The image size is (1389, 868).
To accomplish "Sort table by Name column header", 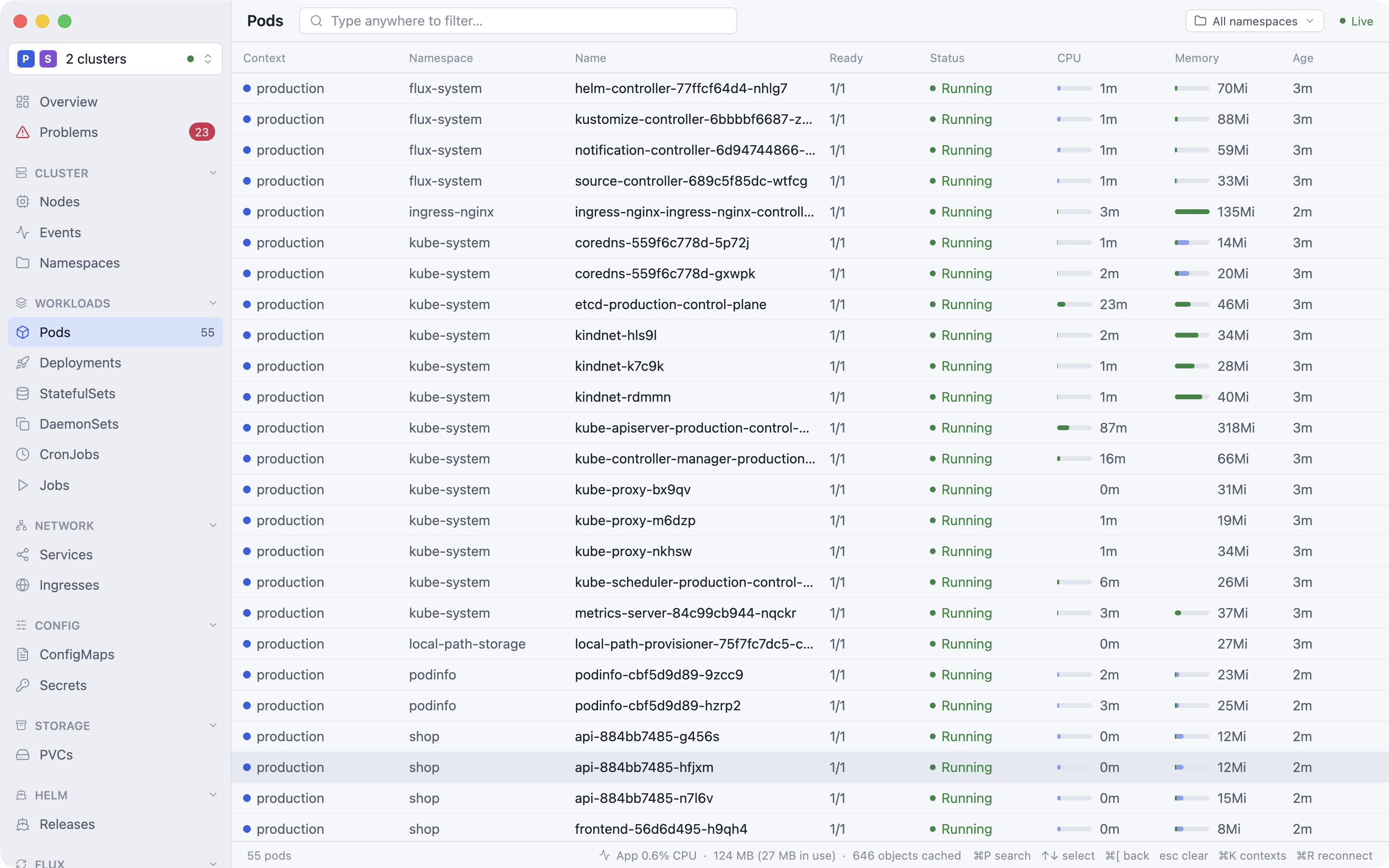I will coord(591,58).
